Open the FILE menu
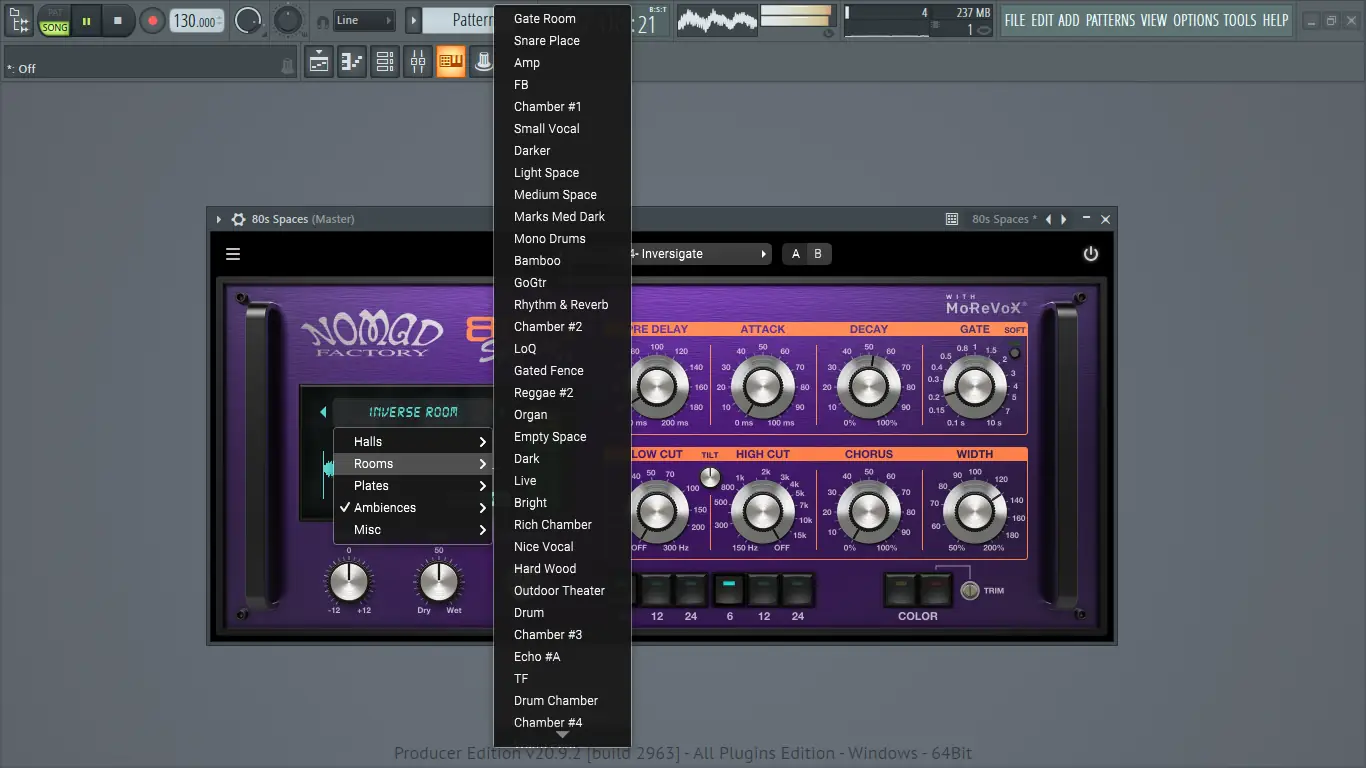Screen dimensions: 1366x768 coord(1015,20)
